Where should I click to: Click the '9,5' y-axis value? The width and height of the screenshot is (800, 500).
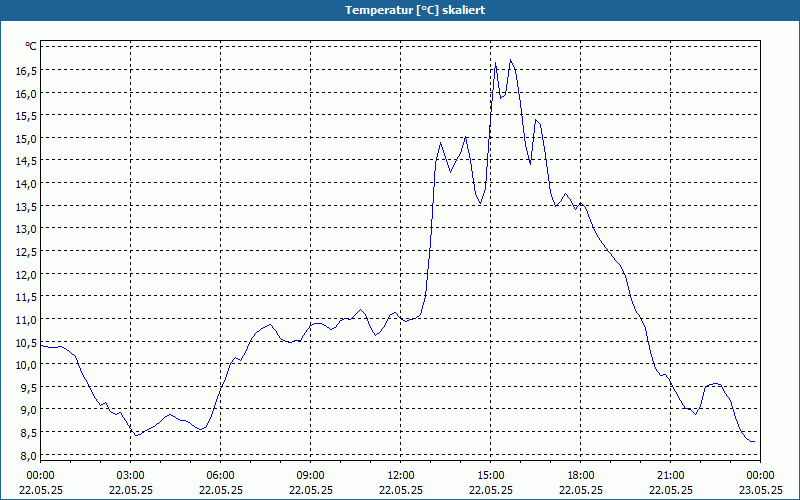pyautogui.click(x=29, y=387)
